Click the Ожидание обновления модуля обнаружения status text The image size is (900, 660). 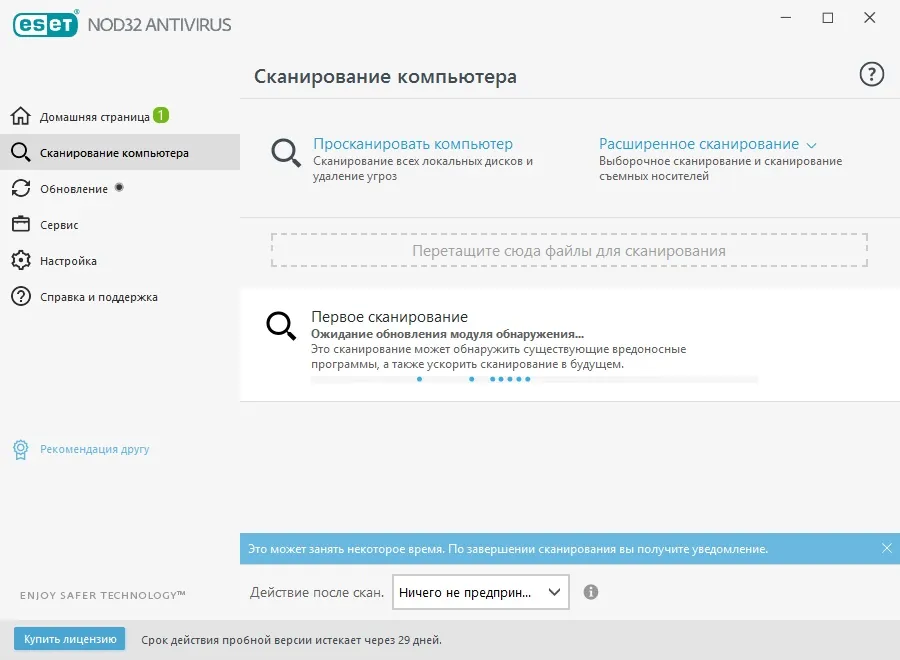click(x=447, y=334)
